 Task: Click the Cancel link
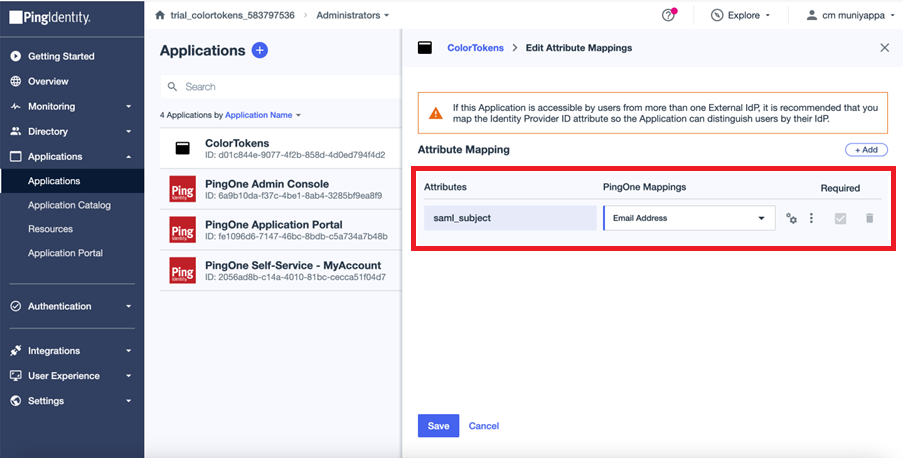(484, 426)
